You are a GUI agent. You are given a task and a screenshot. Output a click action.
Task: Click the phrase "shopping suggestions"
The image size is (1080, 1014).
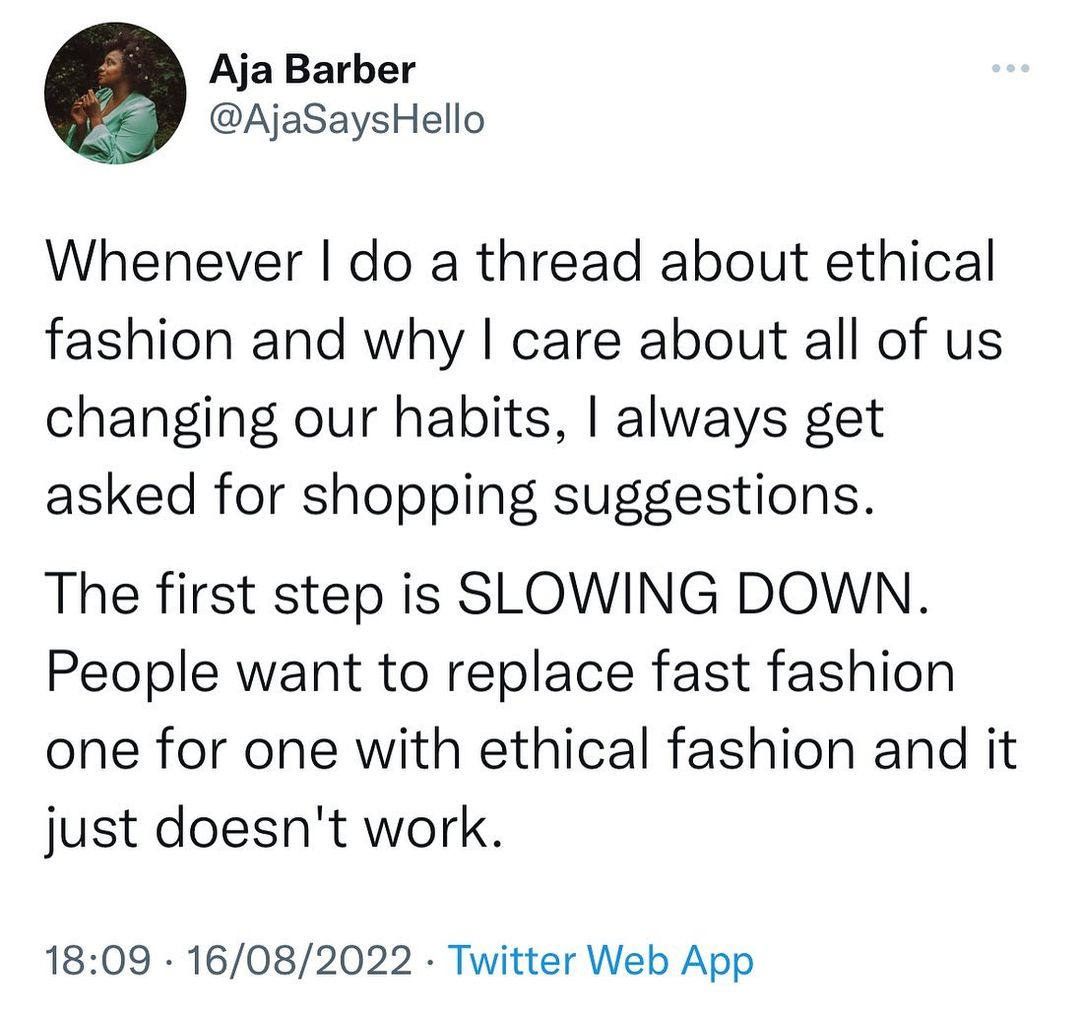coord(581,496)
